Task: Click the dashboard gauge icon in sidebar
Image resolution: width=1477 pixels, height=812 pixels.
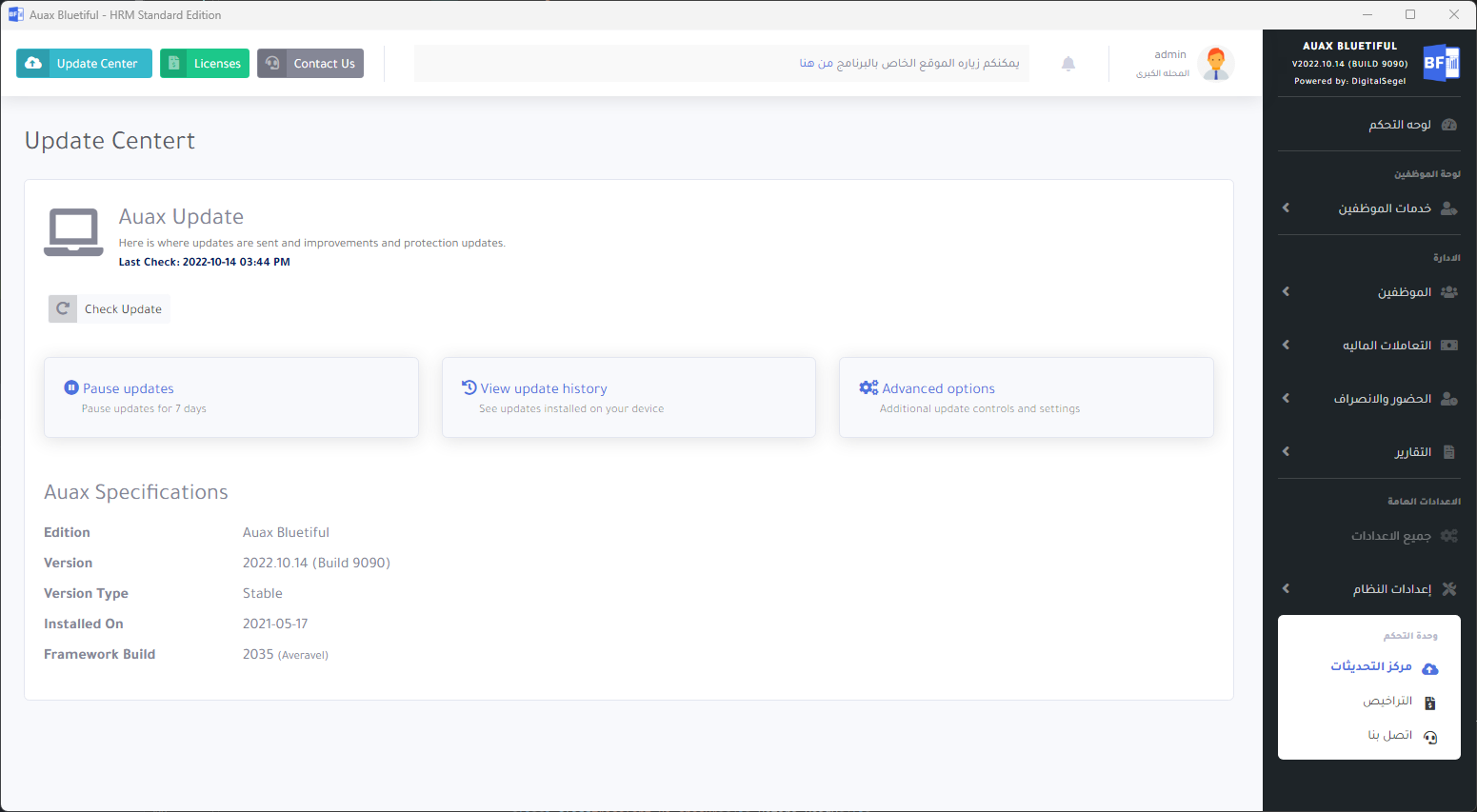Action: pyautogui.click(x=1449, y=125)
